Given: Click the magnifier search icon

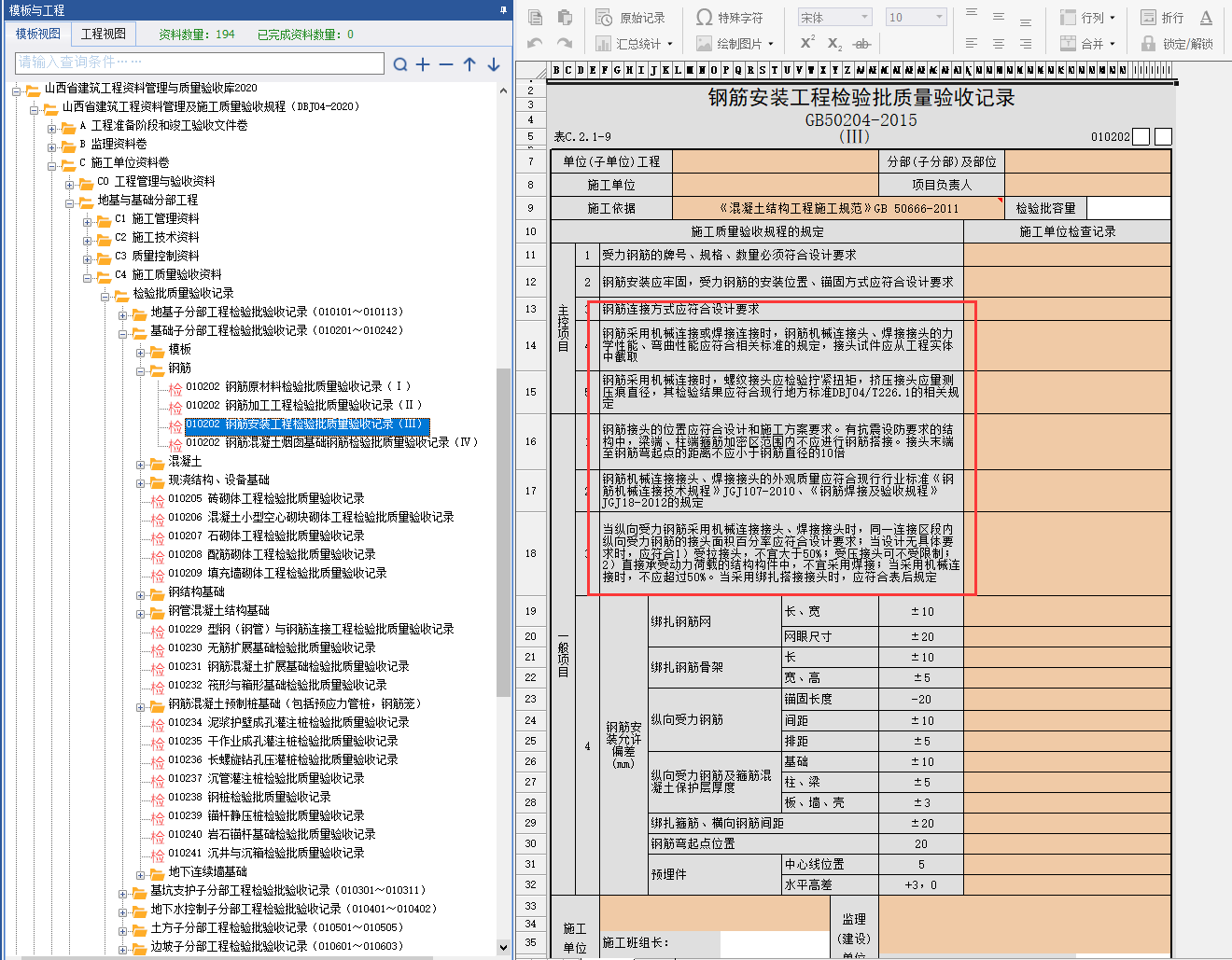Looking at the screenshot, I should click(x=400, y=64).
